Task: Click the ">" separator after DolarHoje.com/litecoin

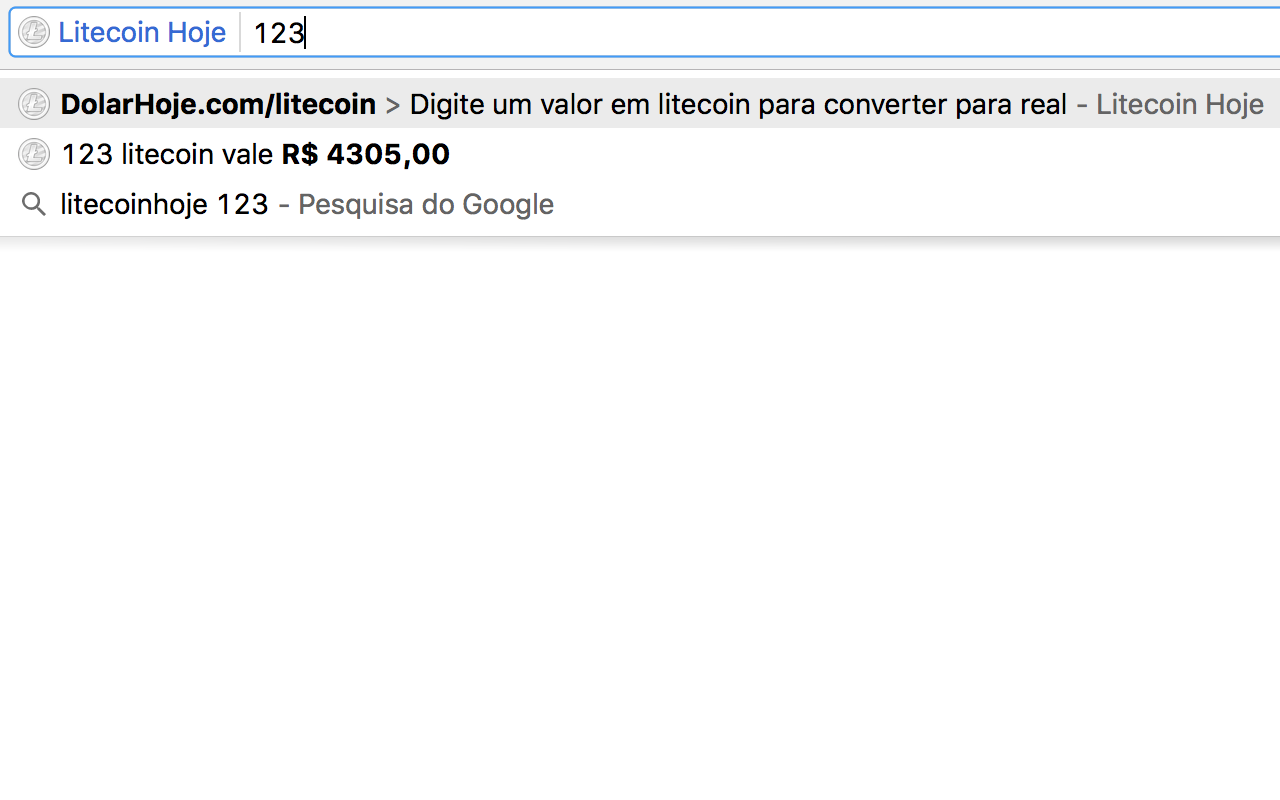Action: click(393, 105)
